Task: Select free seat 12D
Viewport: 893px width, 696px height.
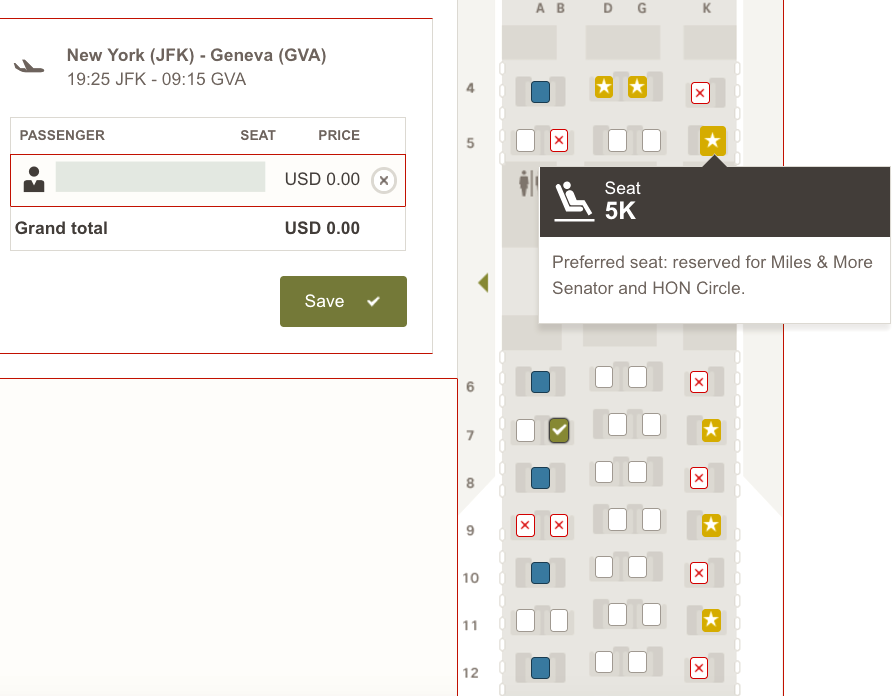Action: [604, 662]
